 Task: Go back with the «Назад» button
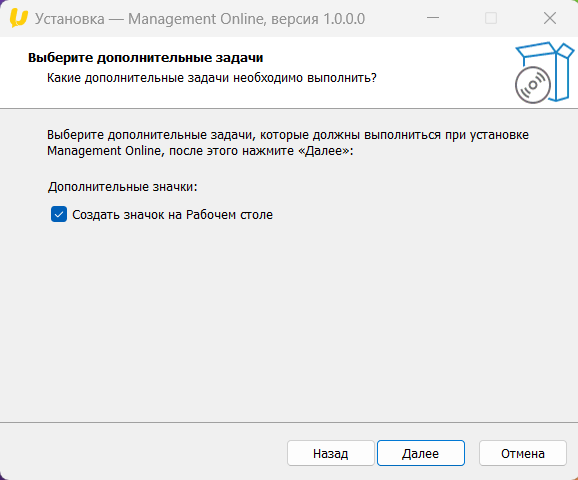point(331,453)
